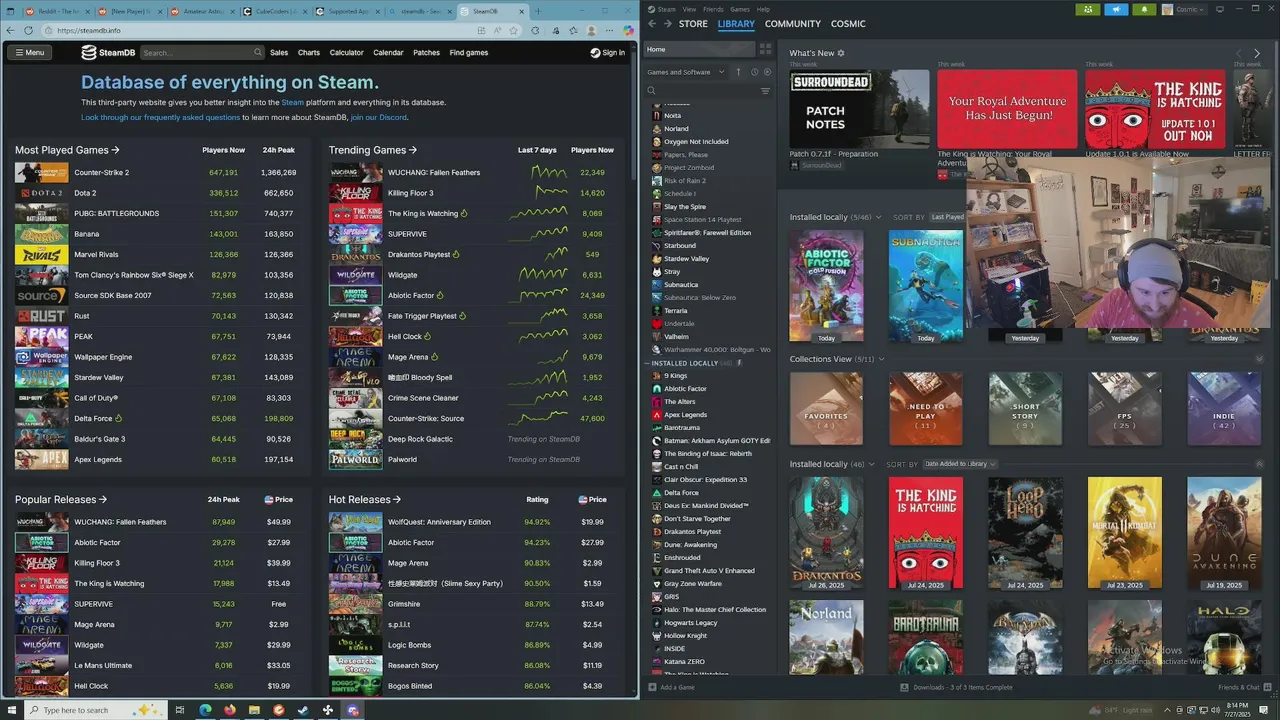Open Steam from the taskbar
The height and width of the screenshot is (720, 1280).
[x=303, y=710]
